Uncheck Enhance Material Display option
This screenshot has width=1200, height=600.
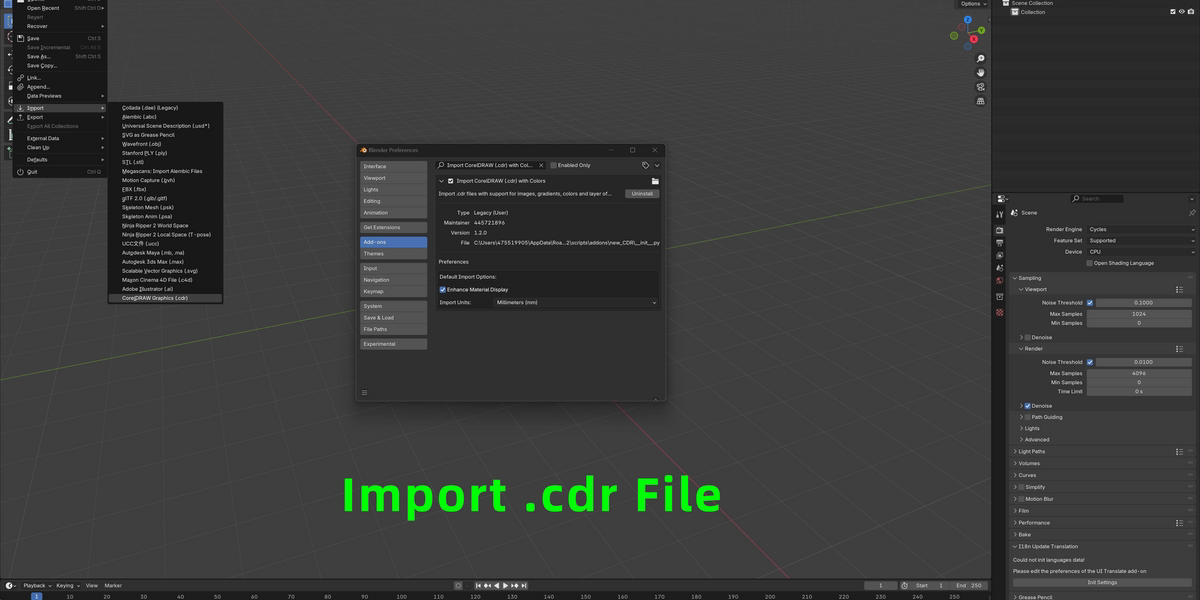pos(443,289)
